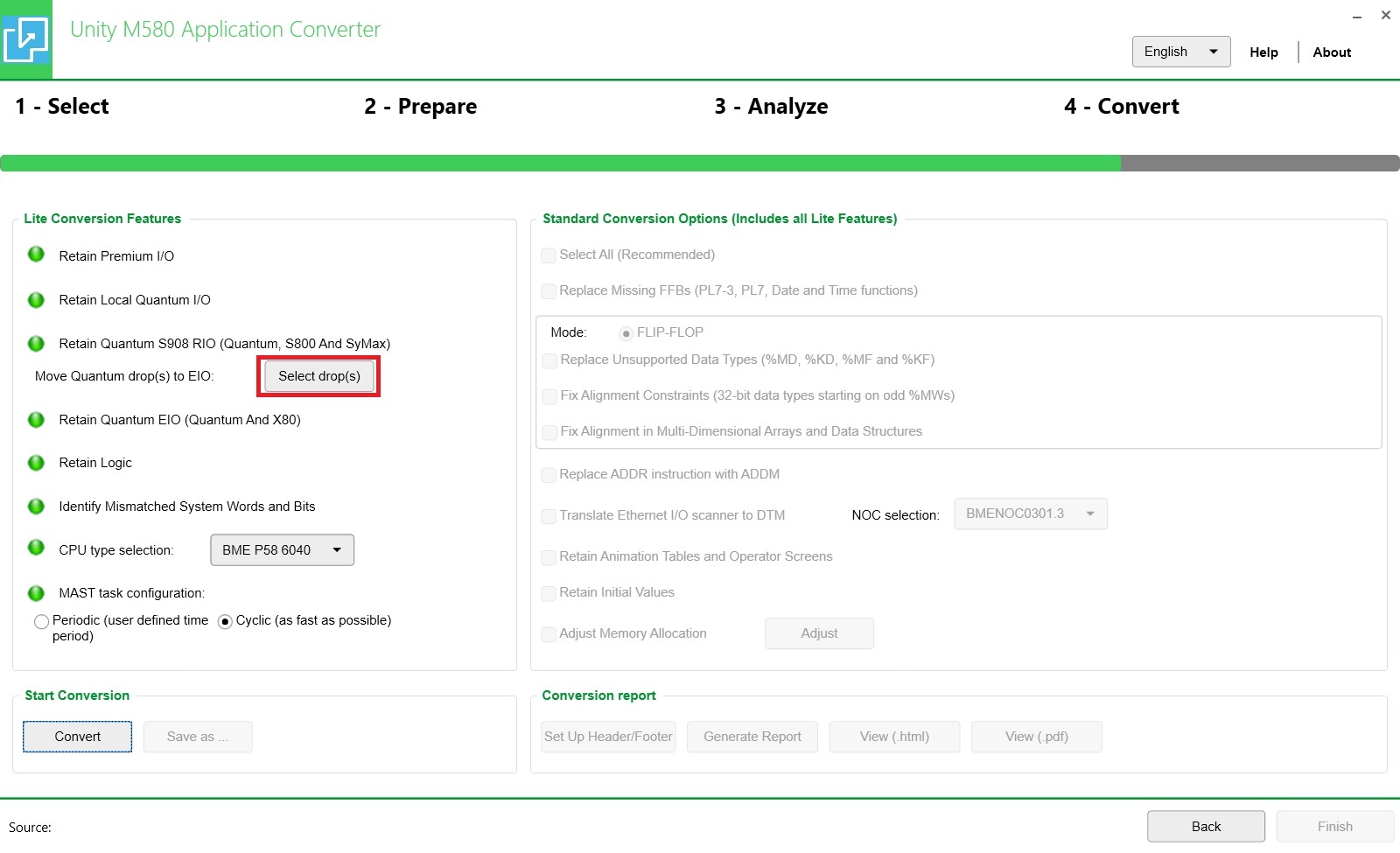Open the English language dropdown
The height and width of the screenshot is (853, 1400).
point(1181,52)
